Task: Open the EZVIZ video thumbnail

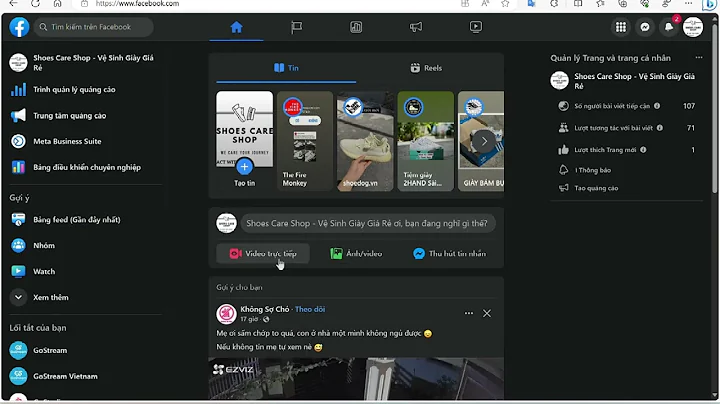Action: (x=356, y=379)
